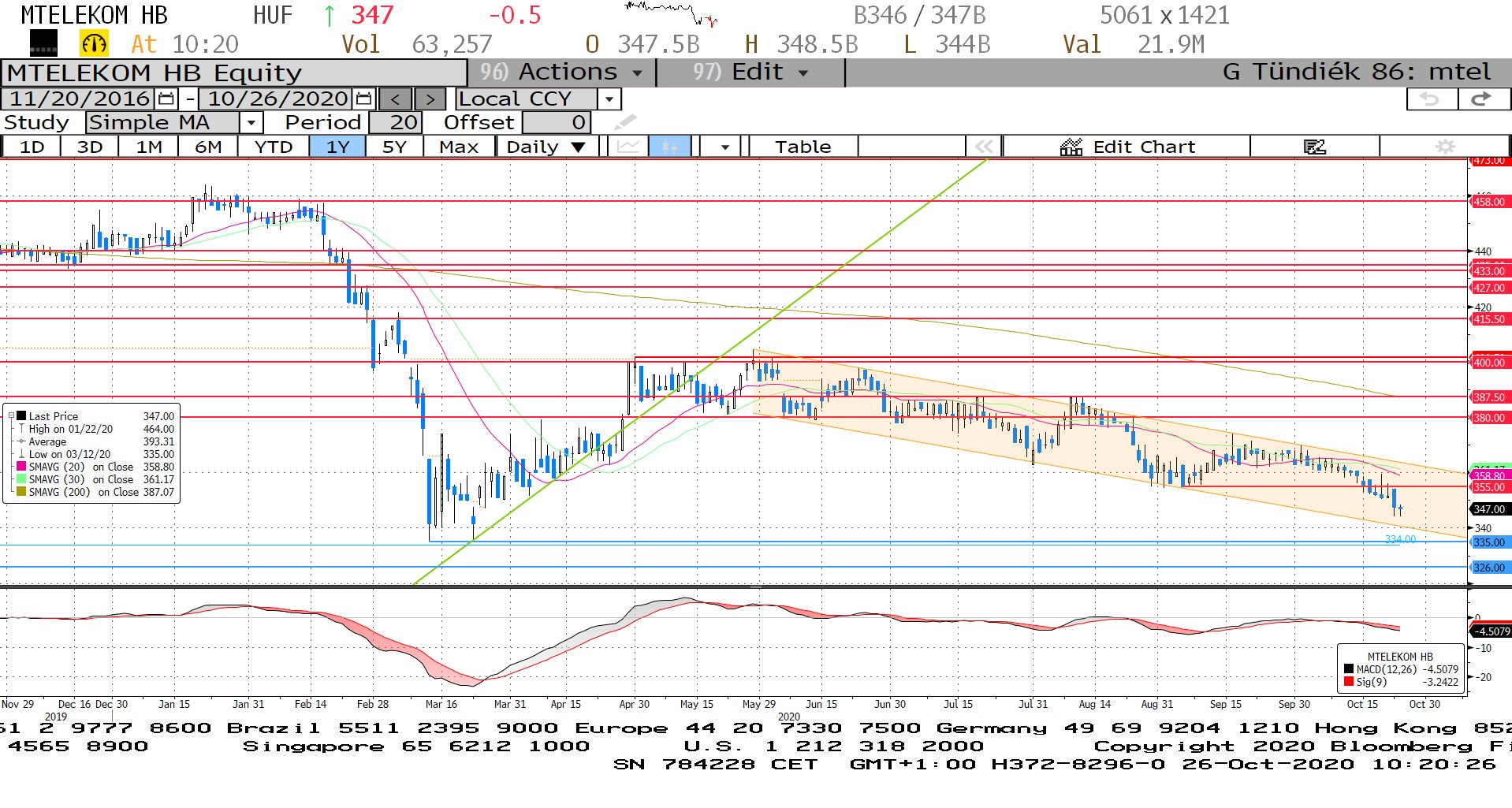Viewport: 1512px width, 808px height.
Task: Click the Edit Chart button
Action: (1127, 147)
